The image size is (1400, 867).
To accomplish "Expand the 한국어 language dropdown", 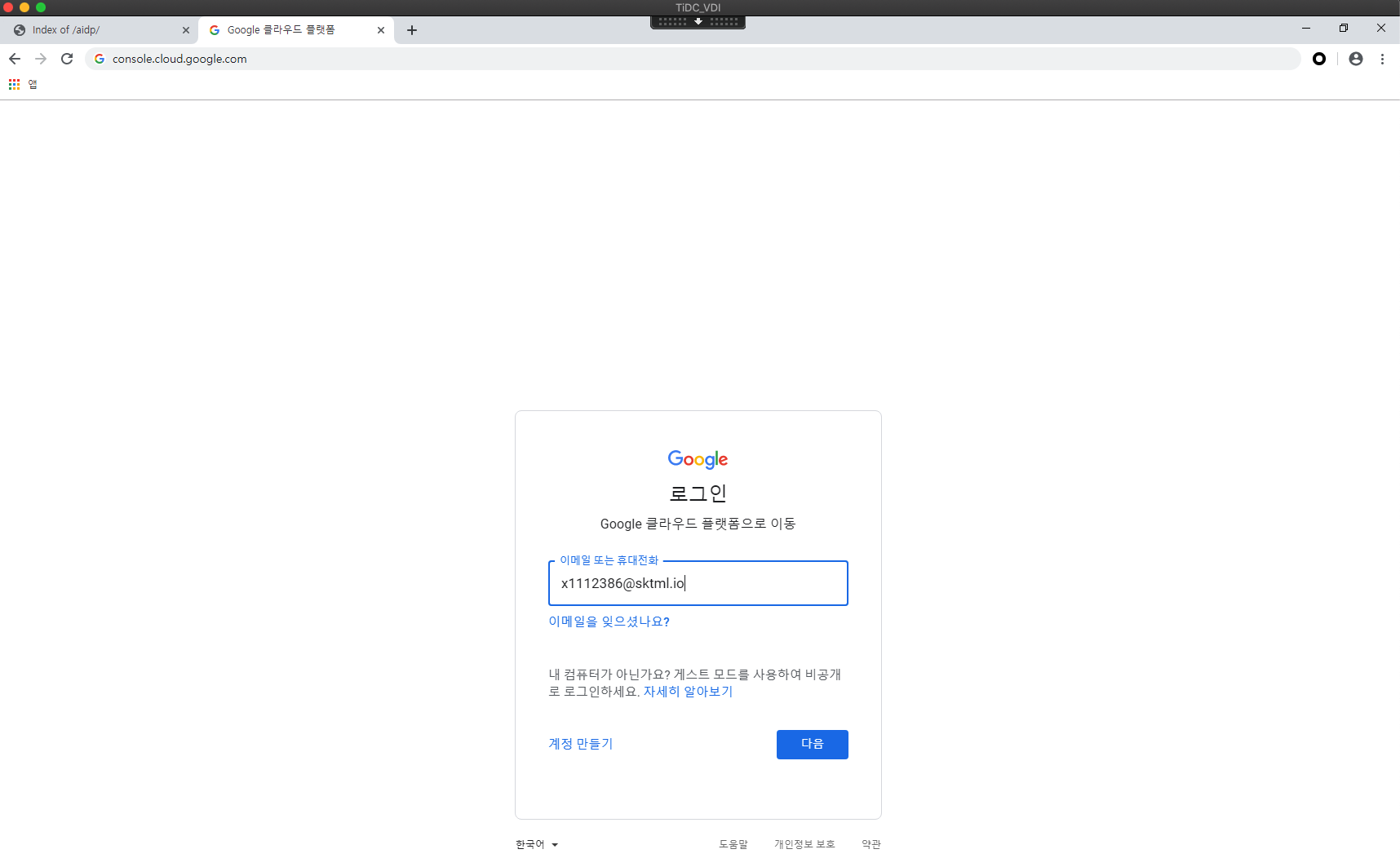I will click(537, 844).
